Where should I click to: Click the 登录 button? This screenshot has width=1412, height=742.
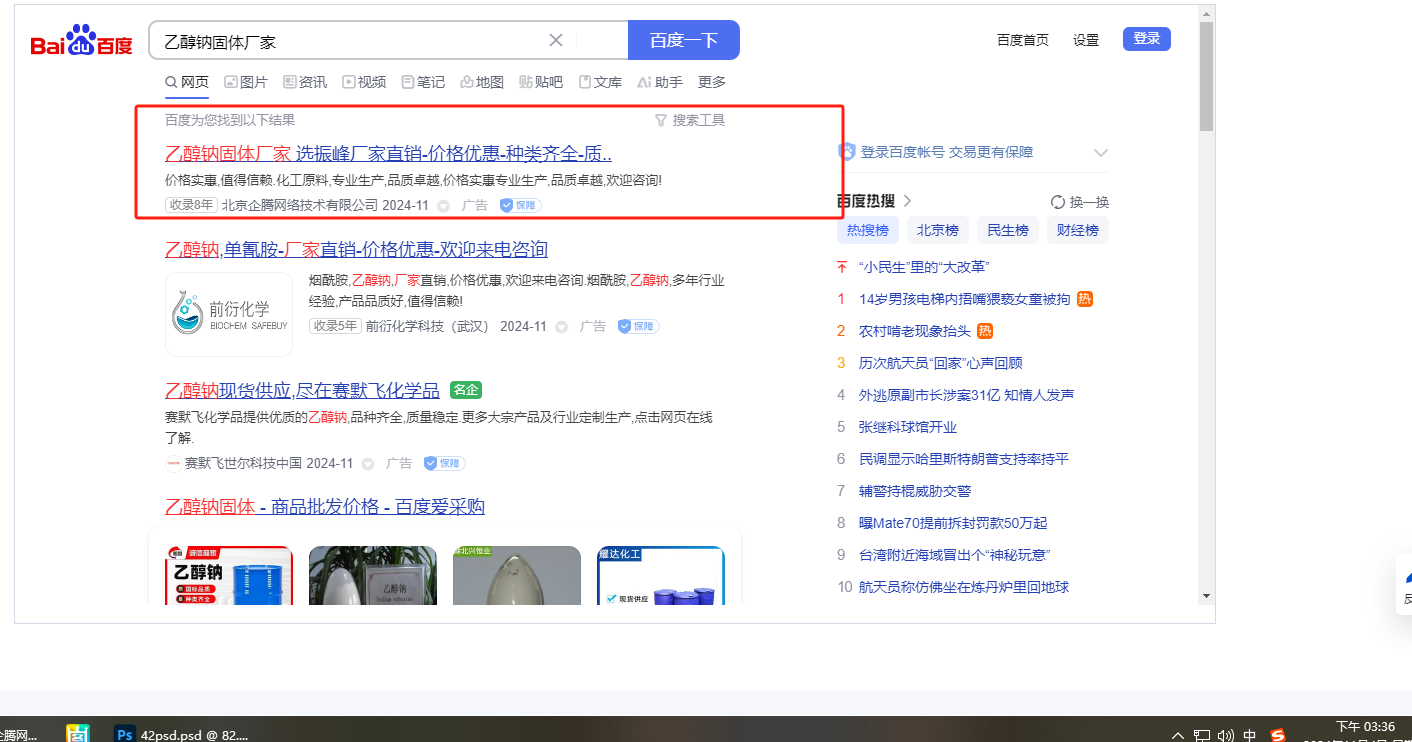tap(1147, 39)
